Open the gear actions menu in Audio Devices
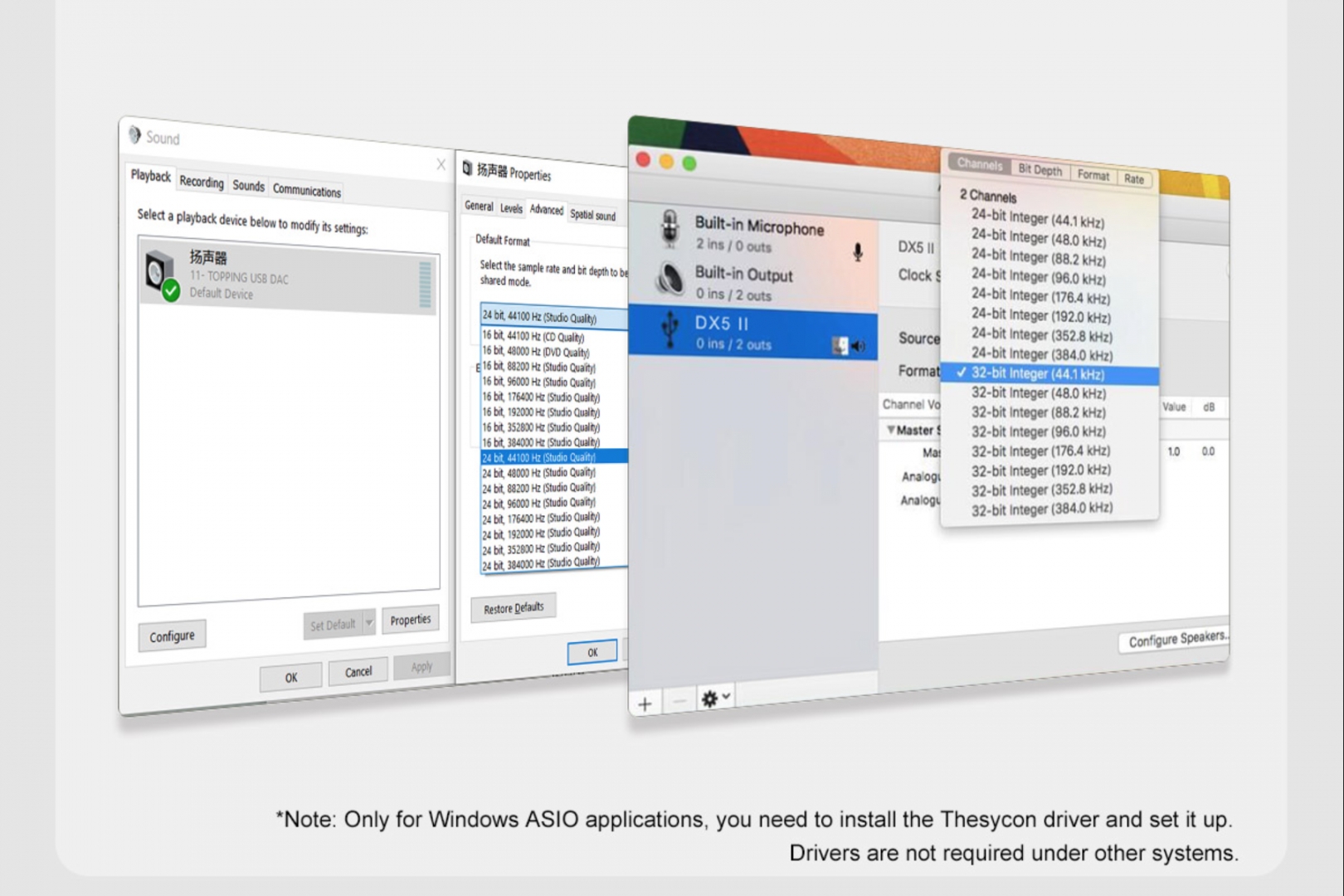This screenshot has height=896, width=1344. pos(715,699)
